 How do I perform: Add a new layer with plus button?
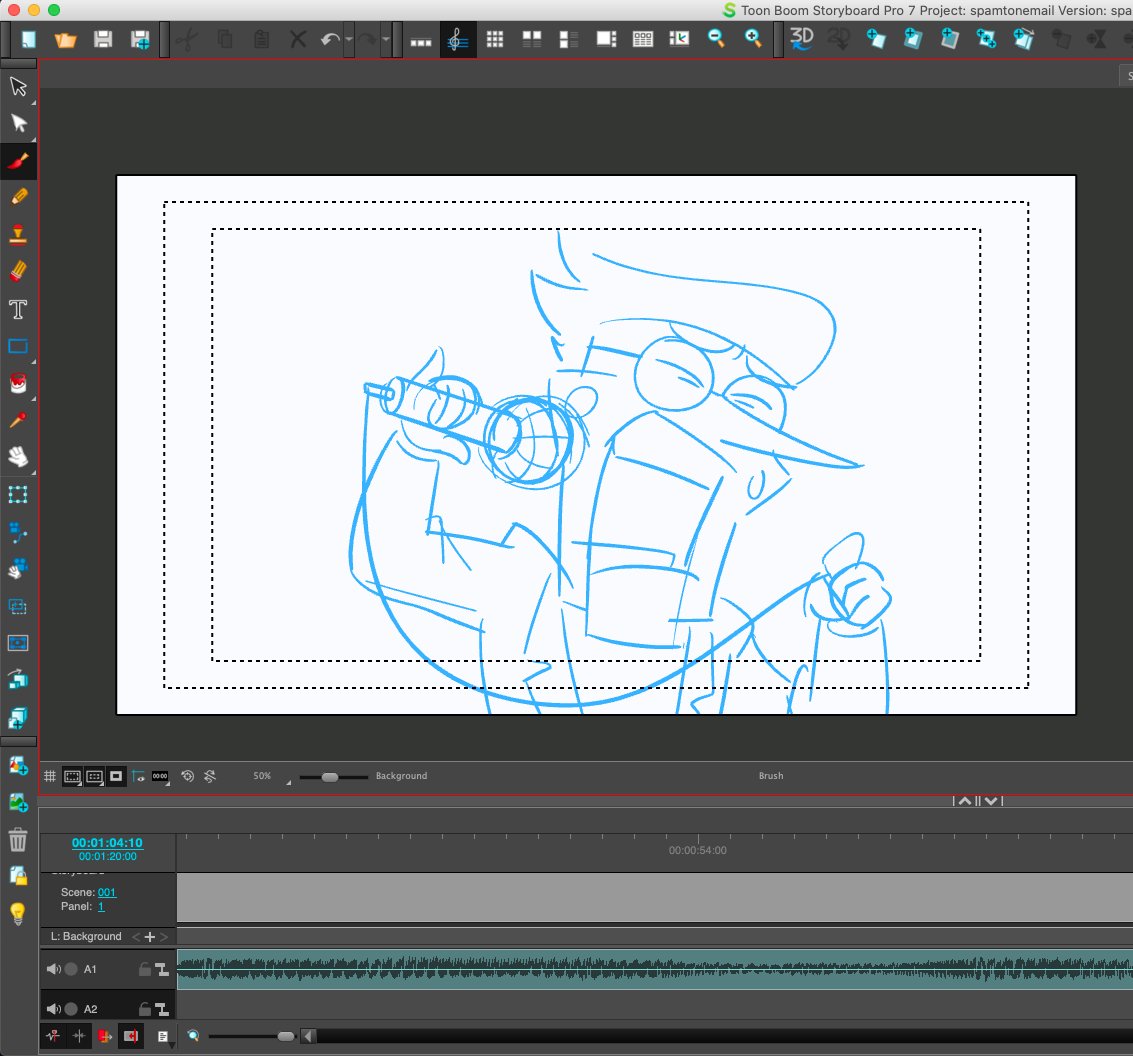click(150, 937)
